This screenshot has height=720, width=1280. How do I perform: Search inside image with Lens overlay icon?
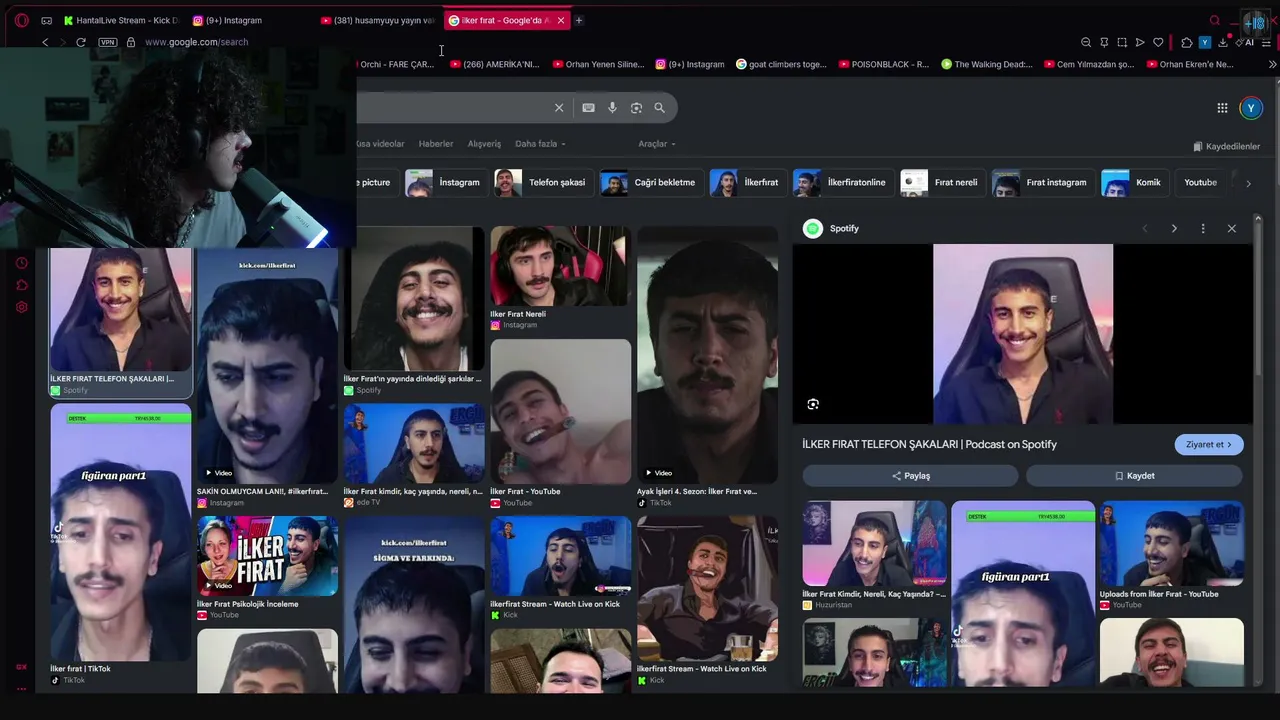[x=813, y=404]
